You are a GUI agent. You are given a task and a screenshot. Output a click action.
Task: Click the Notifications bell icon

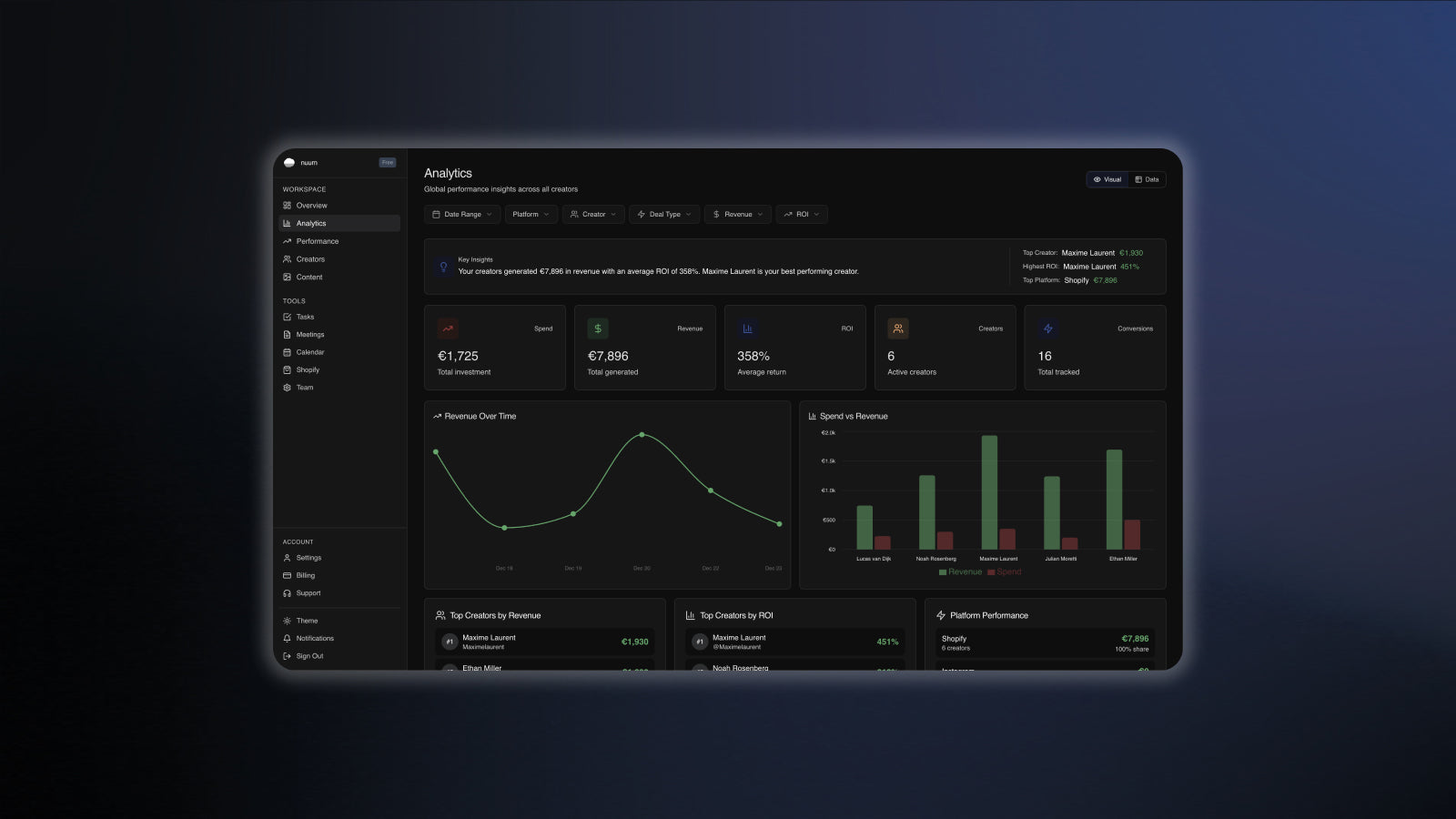tap(288, 639)
